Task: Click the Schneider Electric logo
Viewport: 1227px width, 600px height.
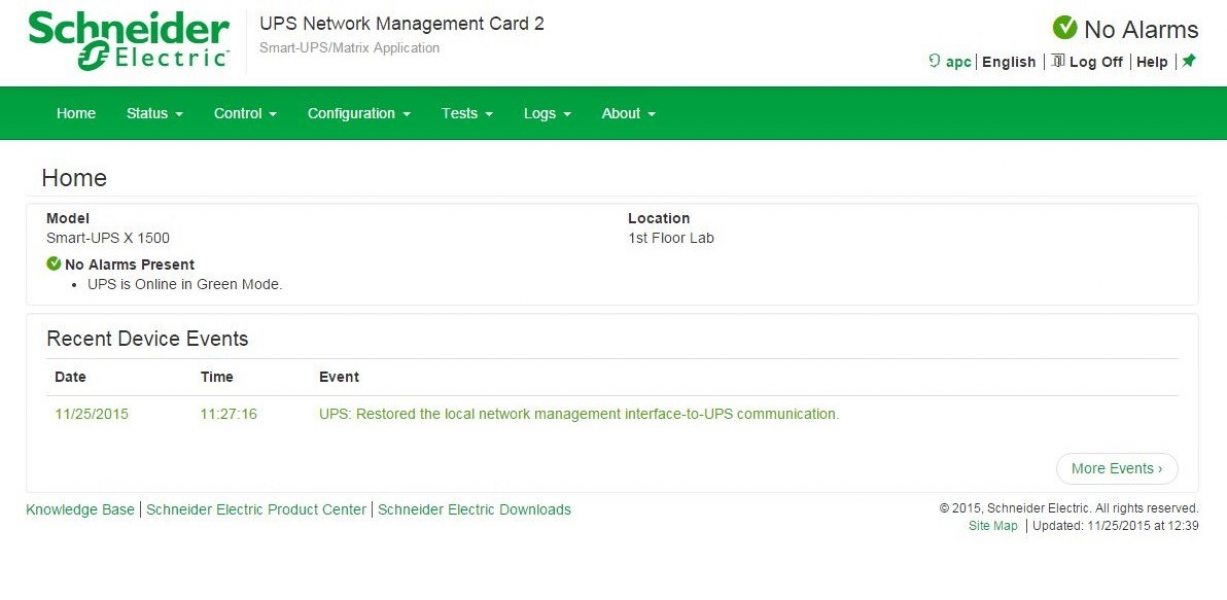Action: coord(130,41)
